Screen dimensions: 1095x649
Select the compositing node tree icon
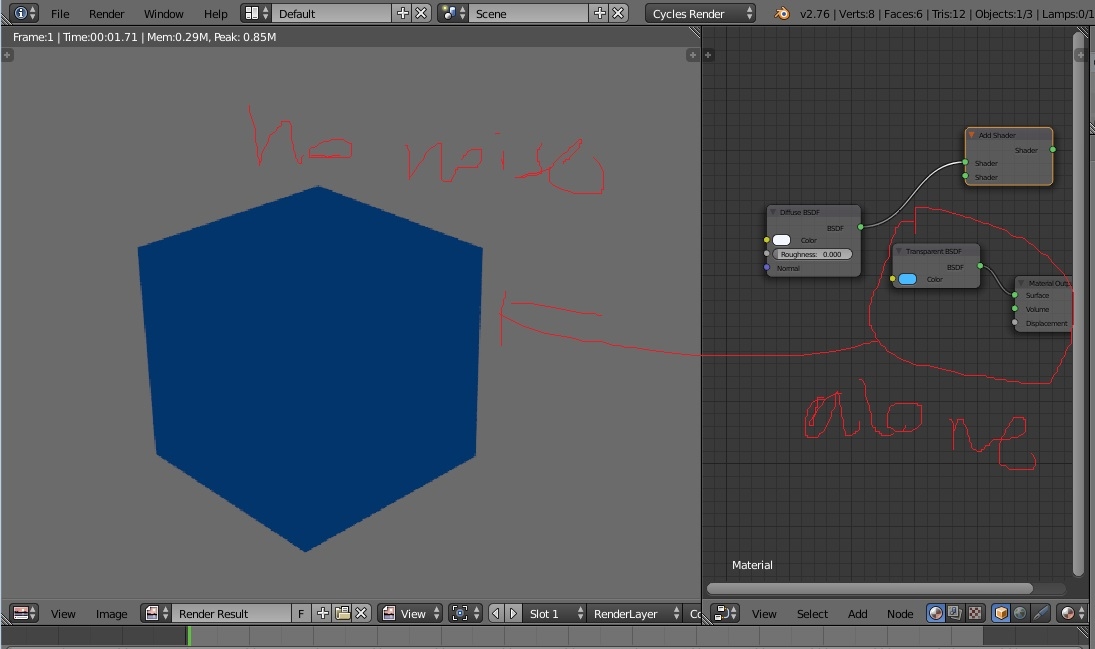955,613
